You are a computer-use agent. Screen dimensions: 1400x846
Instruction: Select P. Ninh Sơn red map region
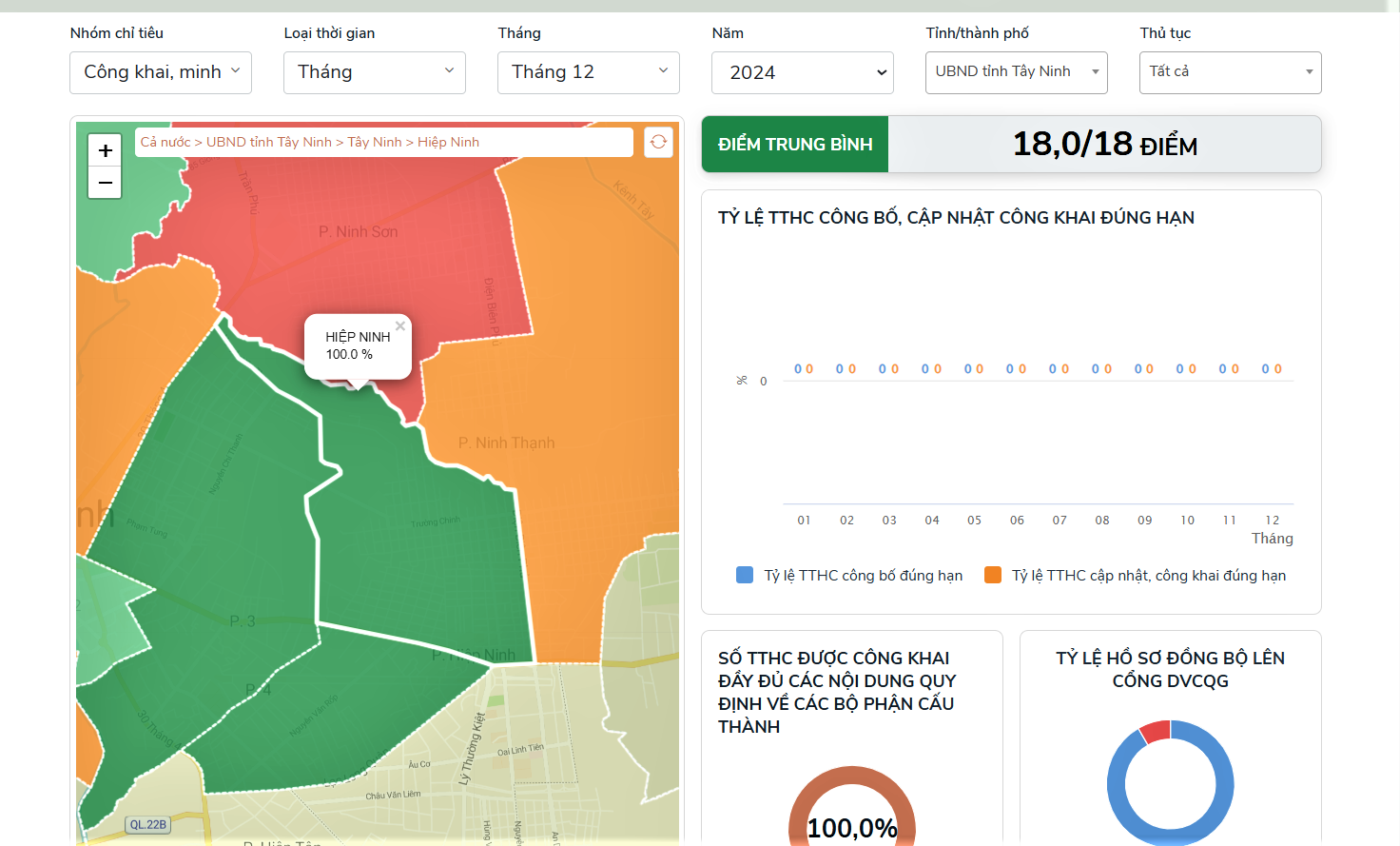click(x=359, y=231)
